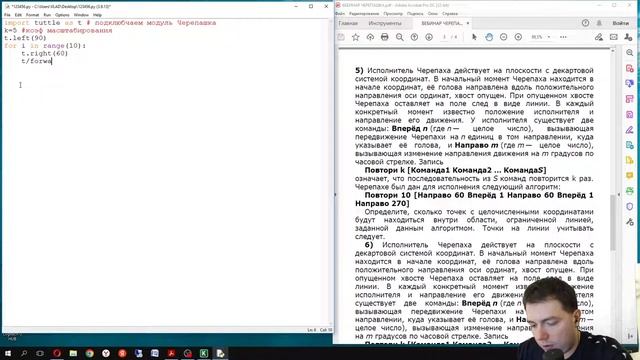Click the page number input field

[x=444, y=37]
